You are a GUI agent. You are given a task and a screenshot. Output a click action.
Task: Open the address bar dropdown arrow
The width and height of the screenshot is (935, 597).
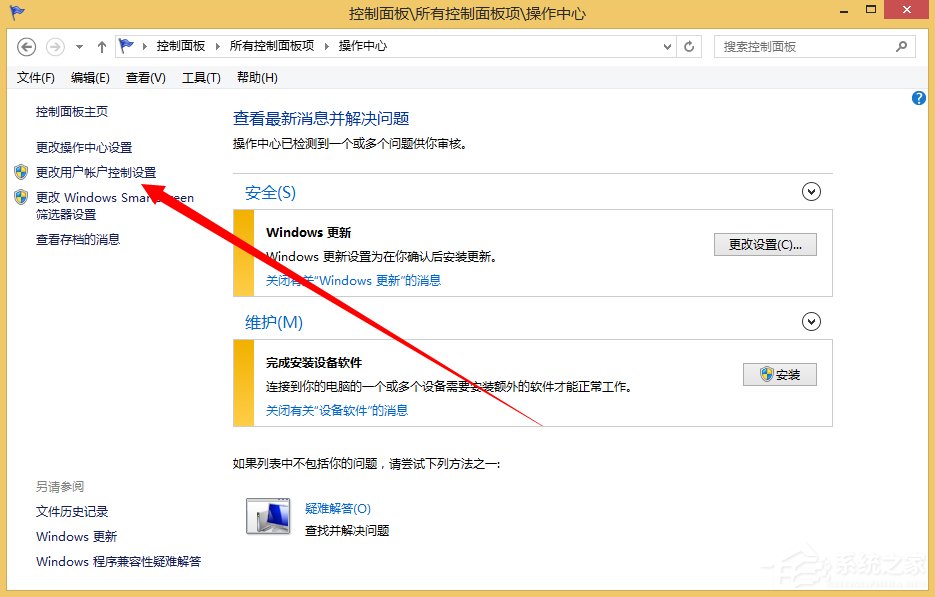(x=667, y=46)
